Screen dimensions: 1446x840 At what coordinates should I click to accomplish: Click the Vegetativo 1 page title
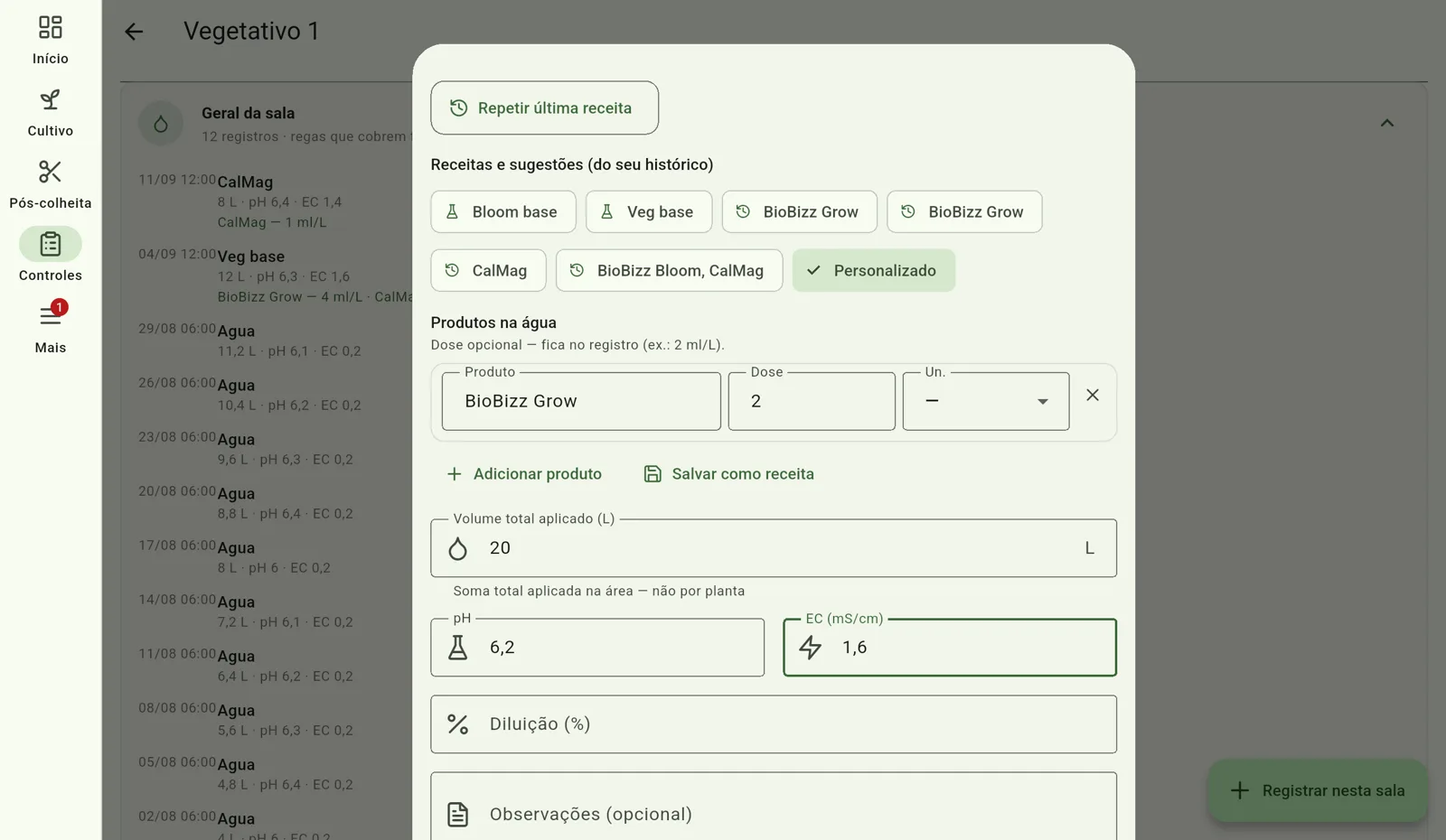(x=251, y=31)
